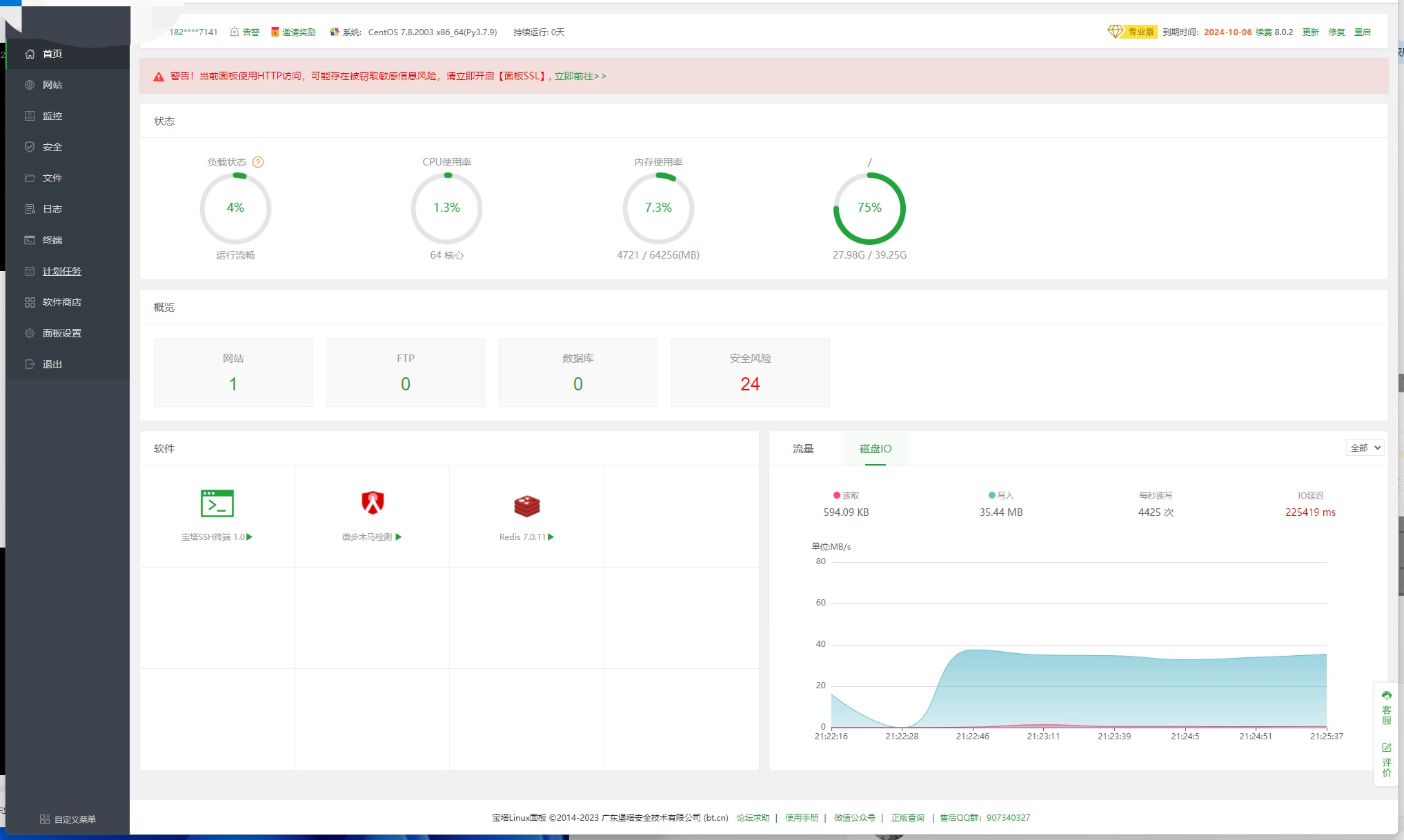
Task: Click the CentOS 7.8.2003 system text
Action: point(433,32)
